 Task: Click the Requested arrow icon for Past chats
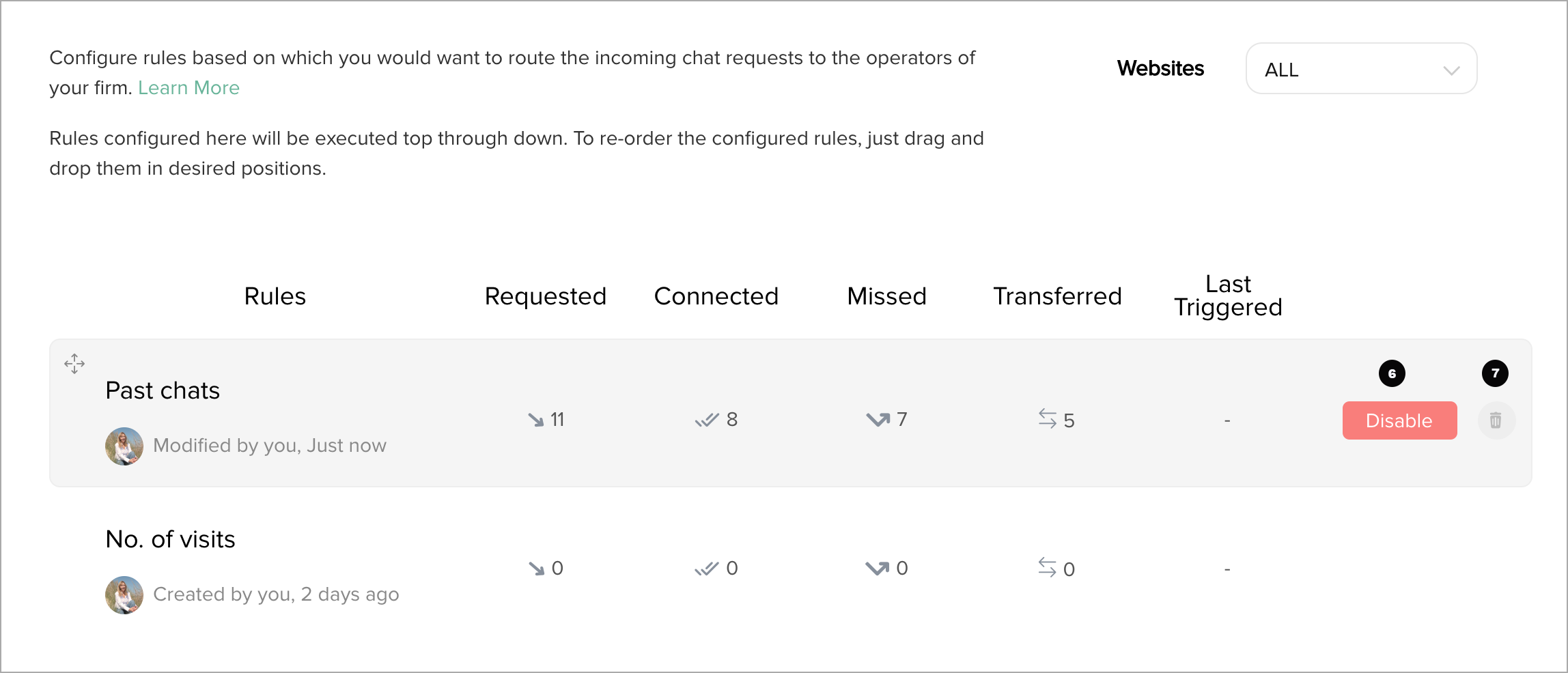point(535,420)
